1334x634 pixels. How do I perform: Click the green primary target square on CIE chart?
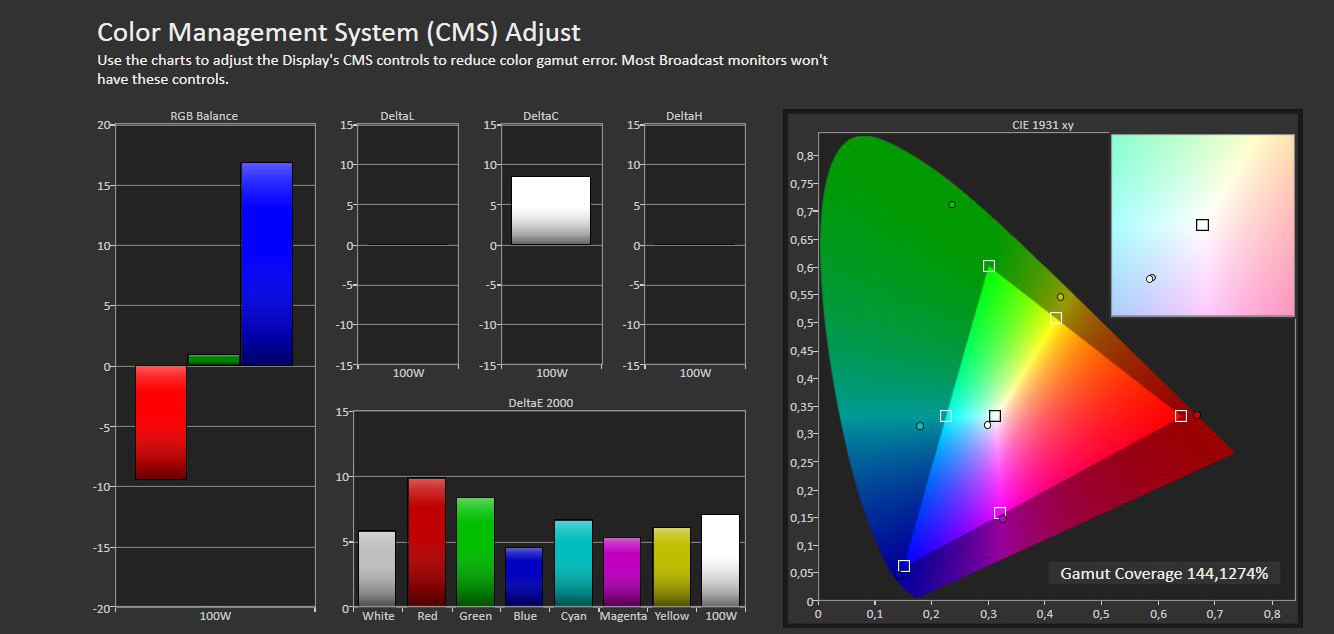click(989, 266)
